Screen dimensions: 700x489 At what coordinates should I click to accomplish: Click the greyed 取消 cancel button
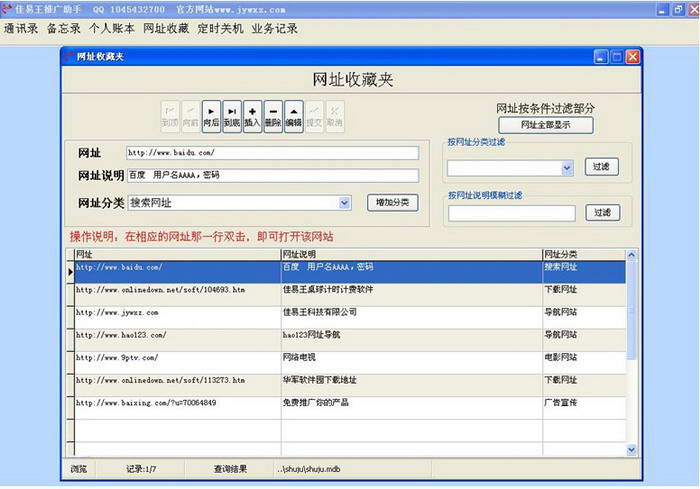pos(335,117)
